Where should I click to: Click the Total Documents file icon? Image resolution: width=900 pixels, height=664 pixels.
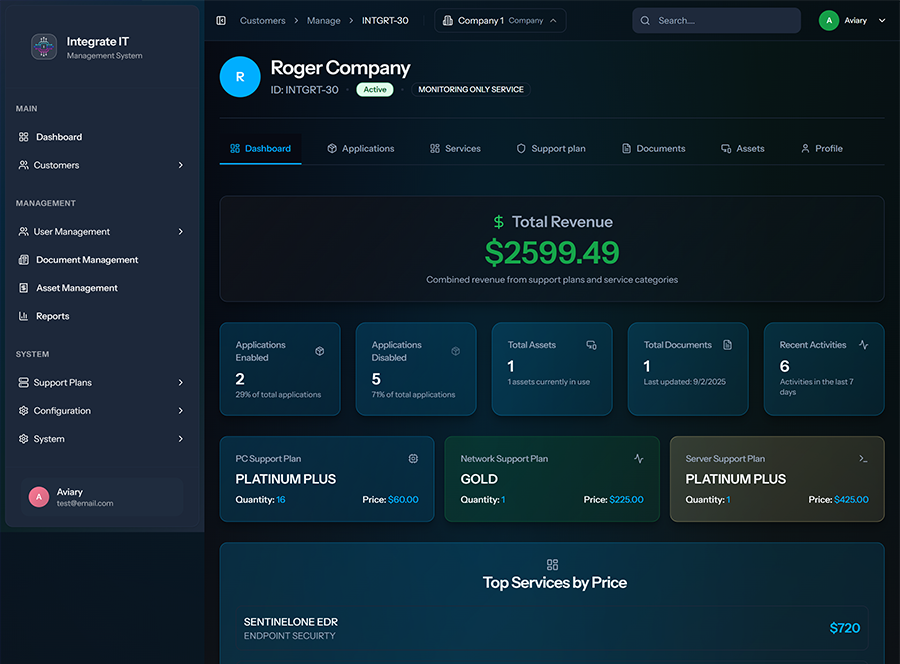[x=727, y=345]
